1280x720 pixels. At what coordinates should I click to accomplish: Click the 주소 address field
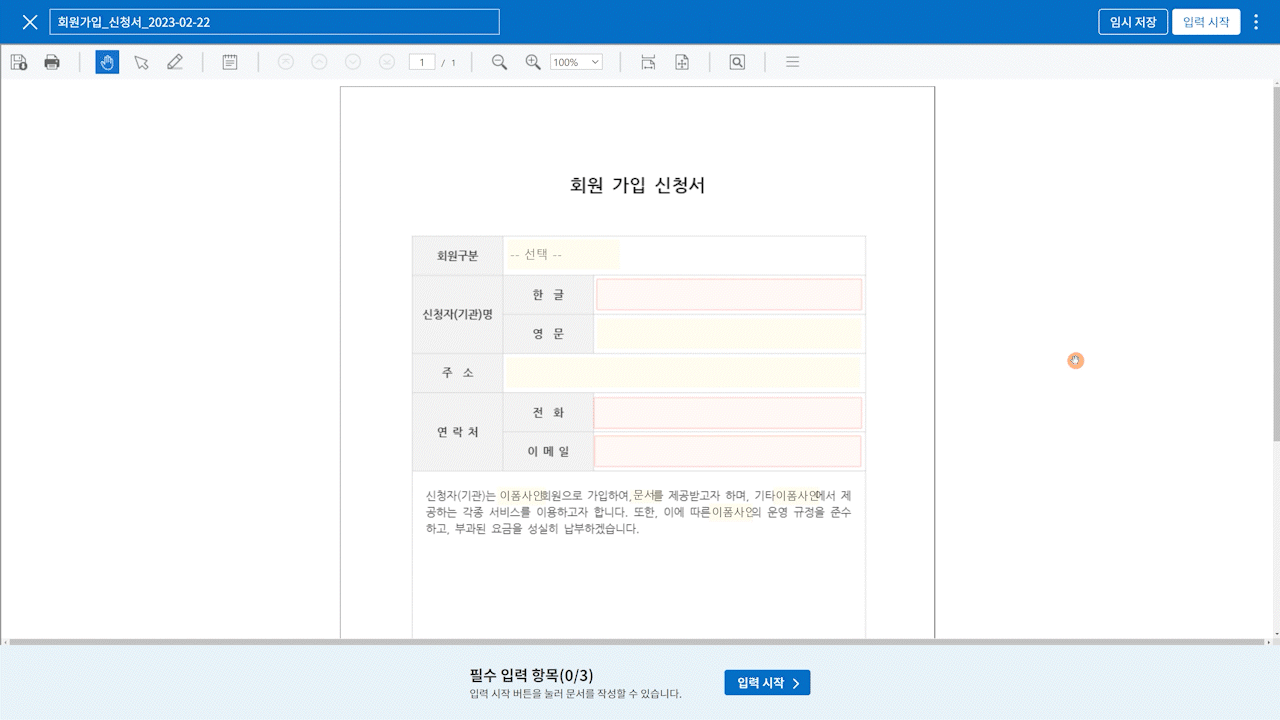[683, 373]
